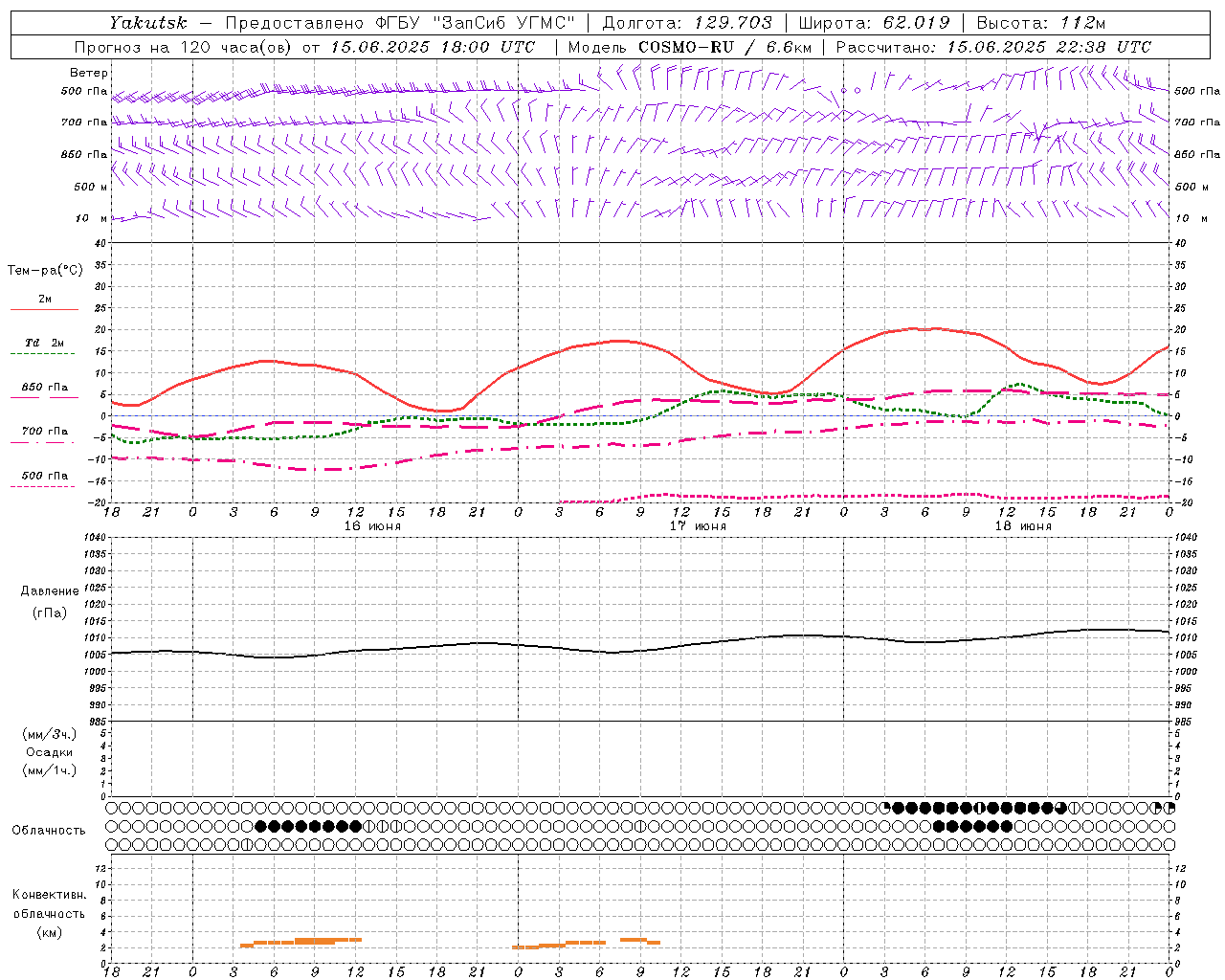Click the red 2м legend line sample
Image resolution: width=1225 pixels, height=980 pixels.
(44, 309)
